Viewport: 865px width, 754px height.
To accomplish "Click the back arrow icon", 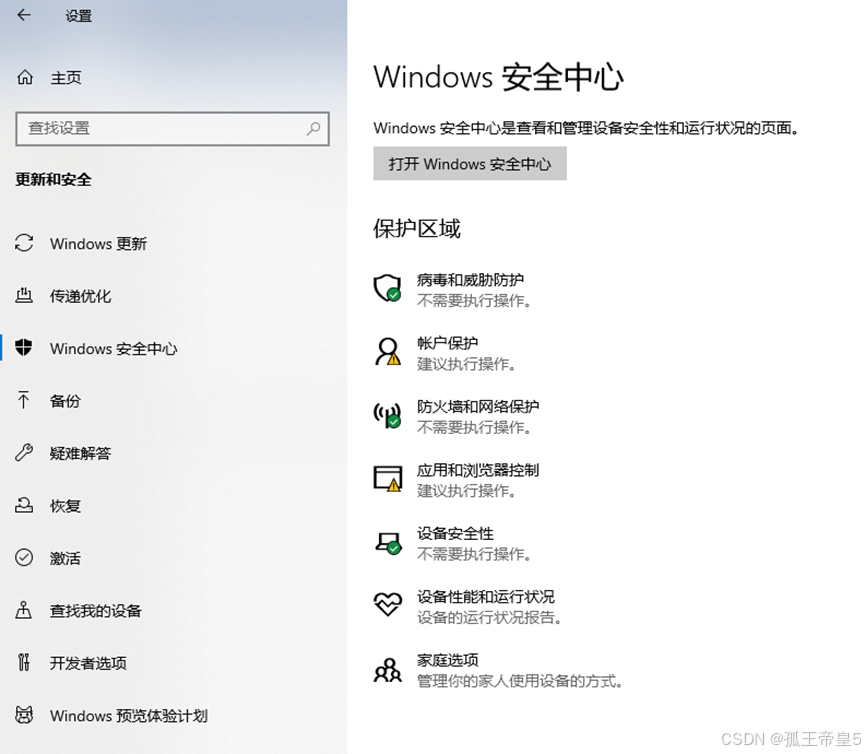I will tap(24, 15).
